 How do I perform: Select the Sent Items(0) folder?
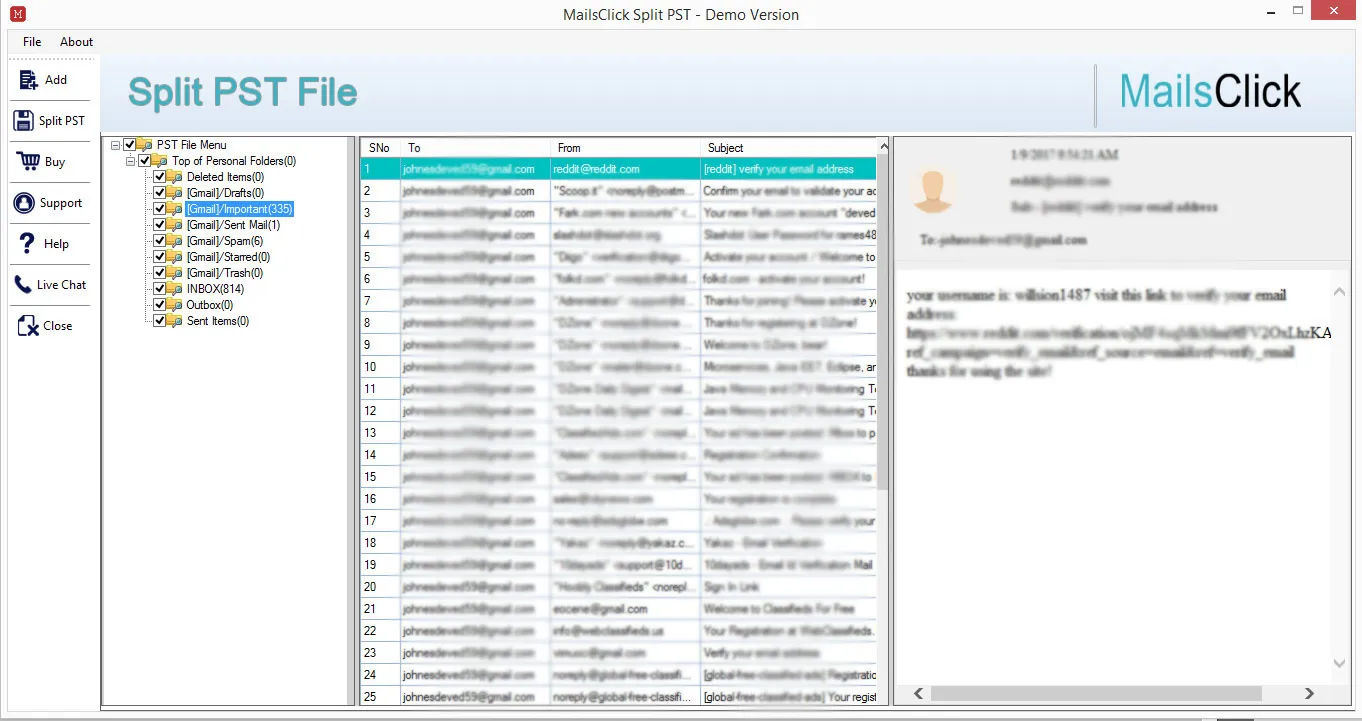[218, 321]
